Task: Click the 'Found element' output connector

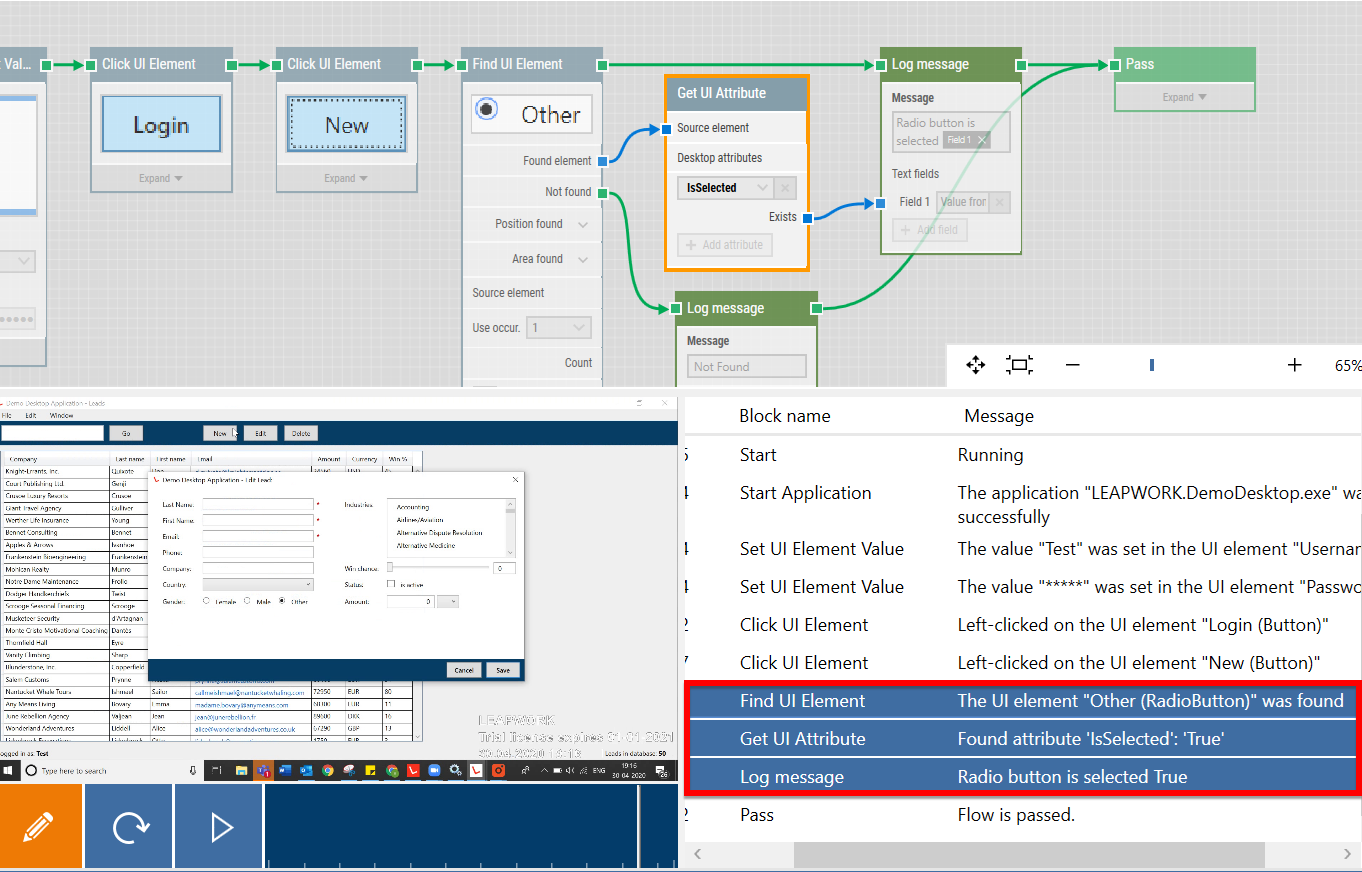Action: point(602,160)
